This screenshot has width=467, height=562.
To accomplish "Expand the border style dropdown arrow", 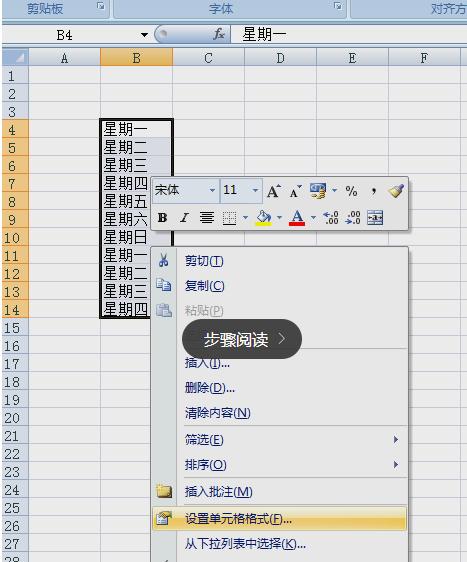I will click(x=246, y=218).
